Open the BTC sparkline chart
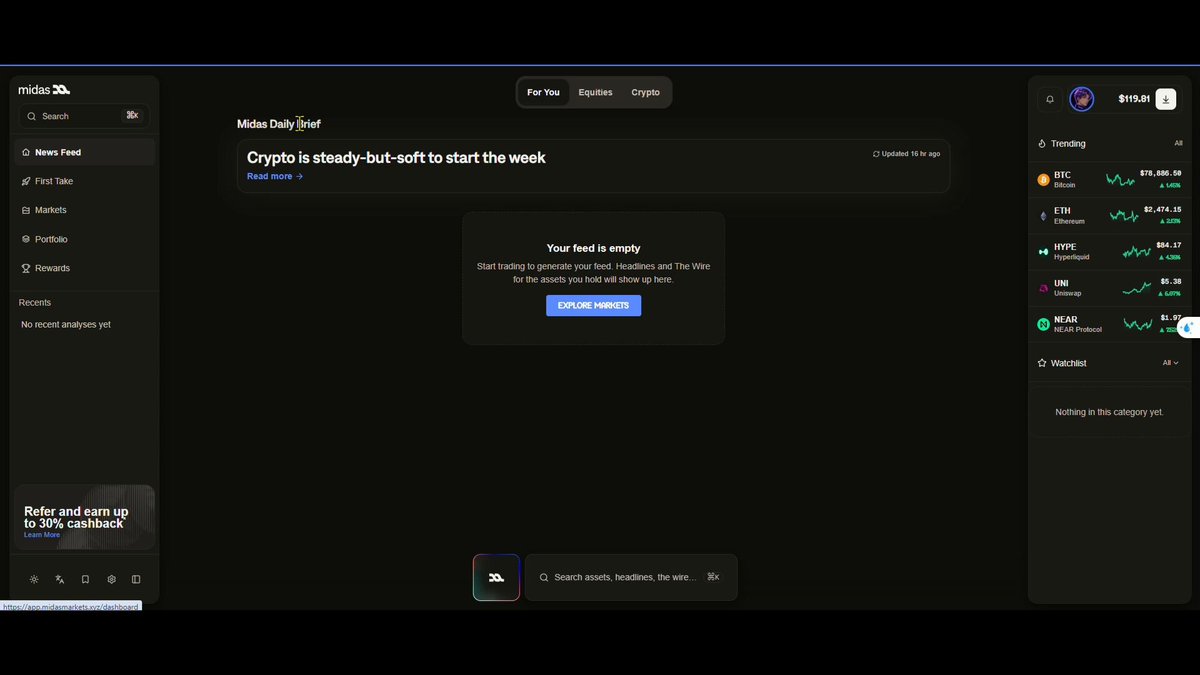This screenshot has width=1200, height=675. (x=1120, y=180)
